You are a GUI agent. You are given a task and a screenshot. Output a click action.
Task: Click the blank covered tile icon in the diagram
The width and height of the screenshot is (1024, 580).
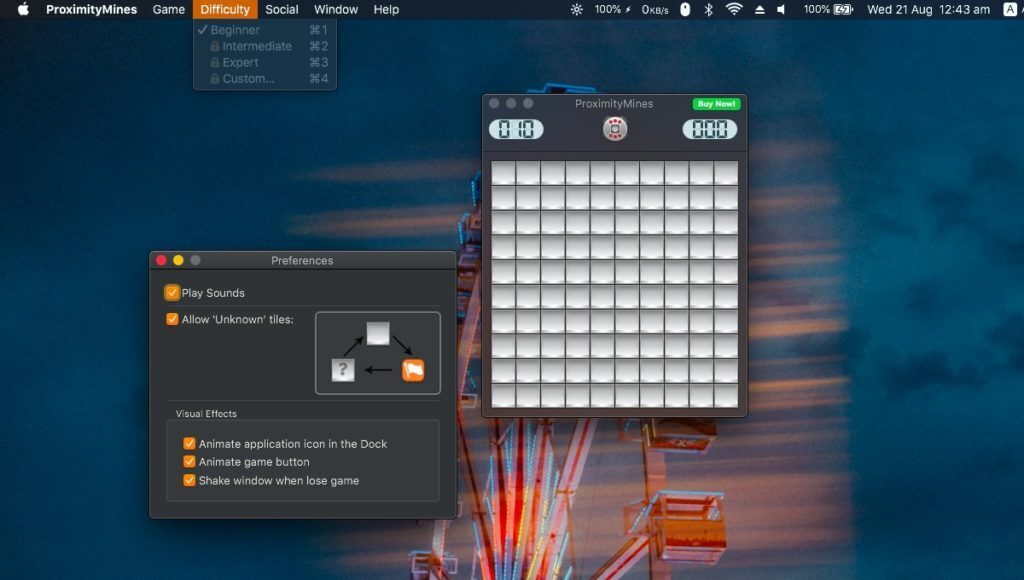[376, 331]
